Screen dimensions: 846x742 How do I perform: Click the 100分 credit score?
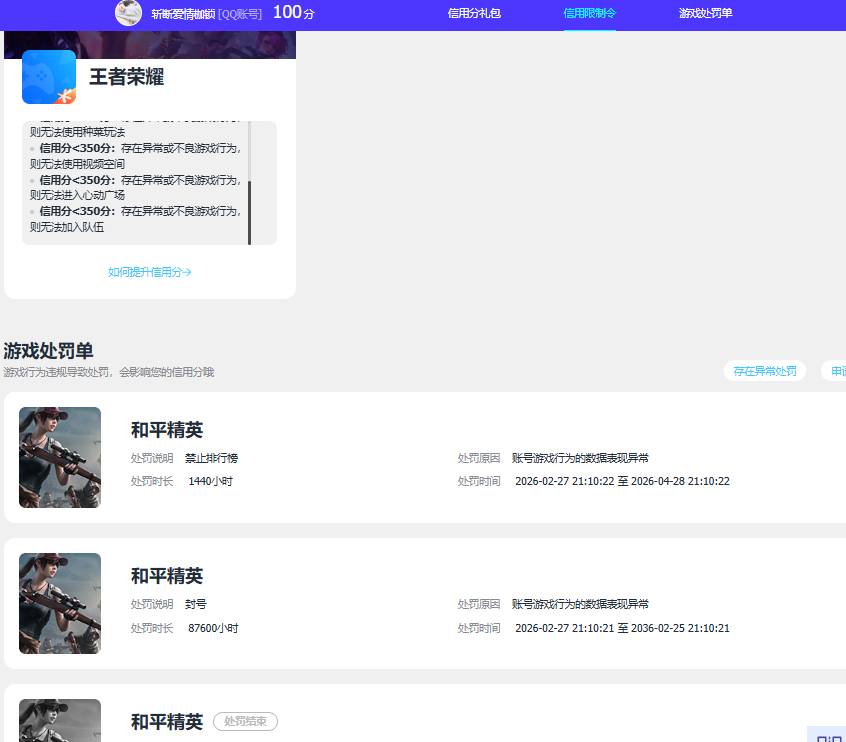[294, 12]
